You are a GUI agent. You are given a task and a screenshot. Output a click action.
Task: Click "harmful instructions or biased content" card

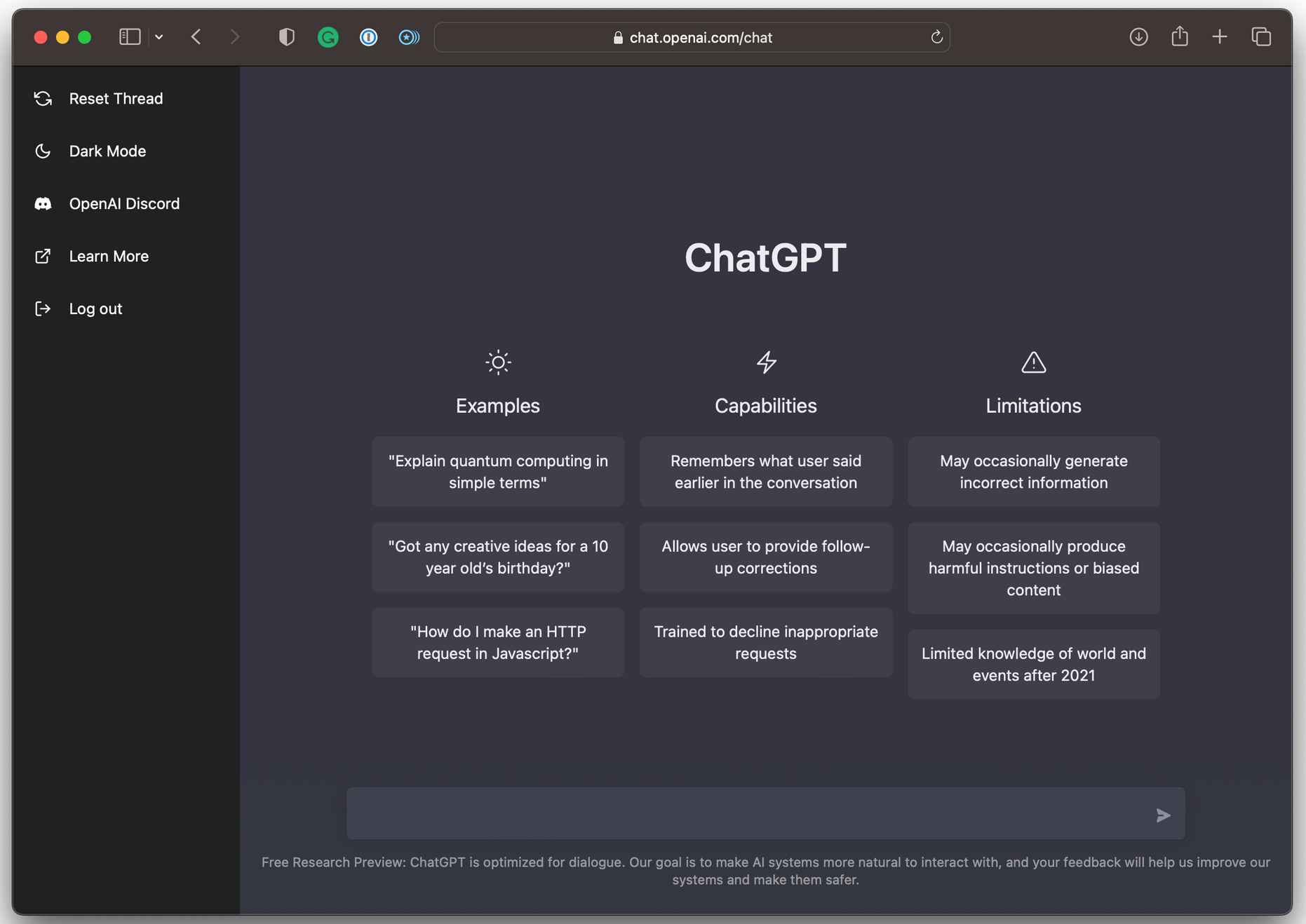(1034, 568)
